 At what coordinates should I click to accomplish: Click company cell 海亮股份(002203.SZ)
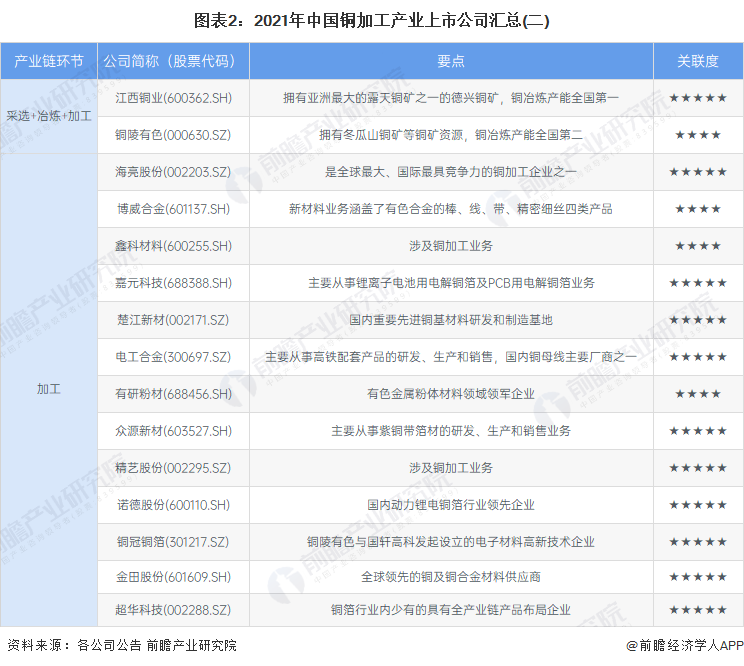pos(173,172)
